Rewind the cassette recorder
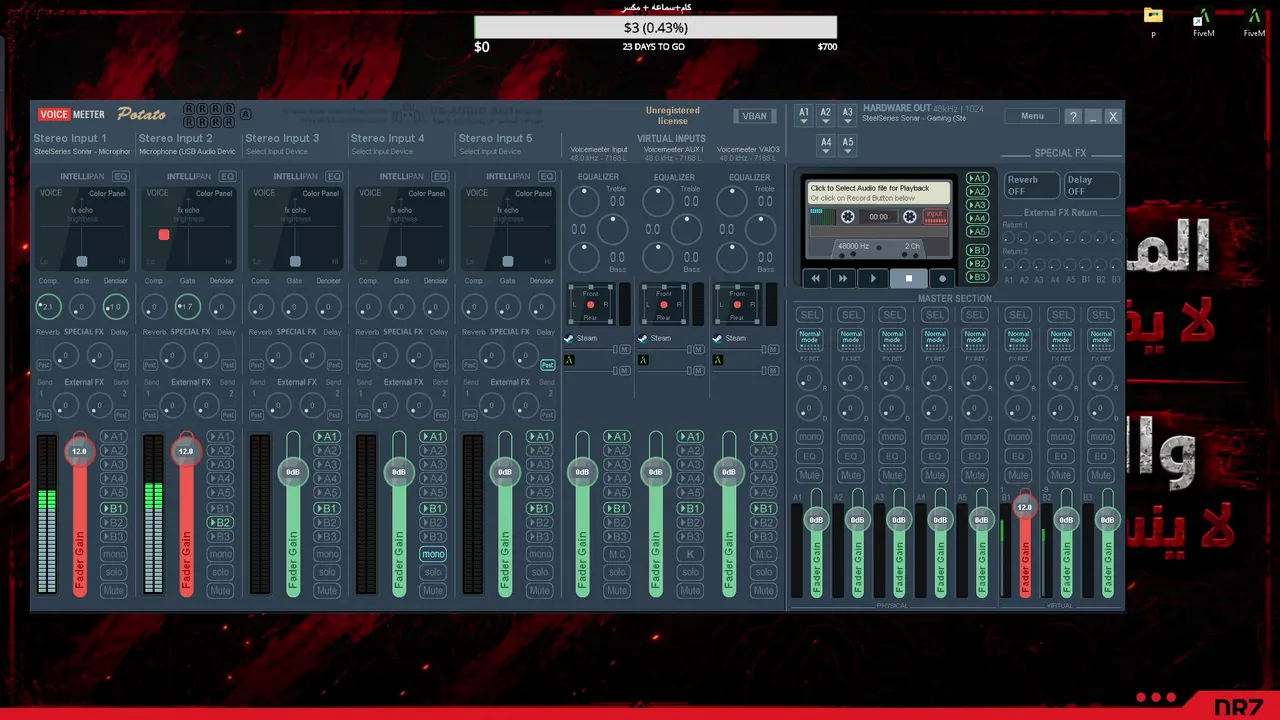This screenshot has height=720, width=1280. 815,279
